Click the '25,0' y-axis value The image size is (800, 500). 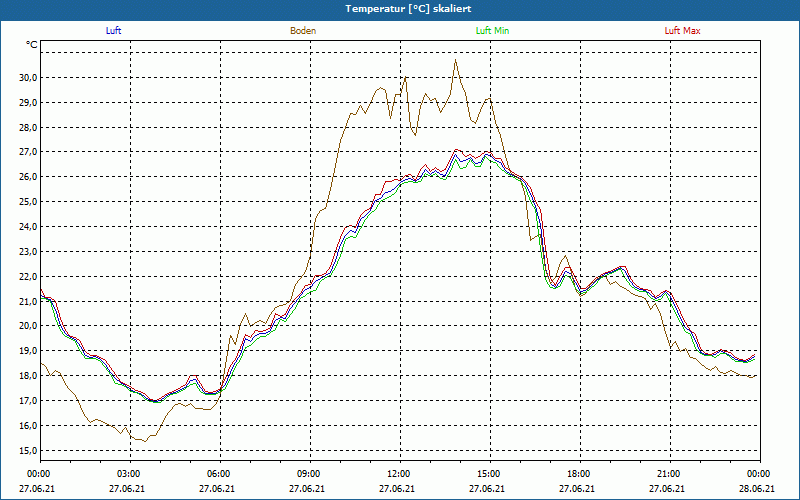click(28, 202)
